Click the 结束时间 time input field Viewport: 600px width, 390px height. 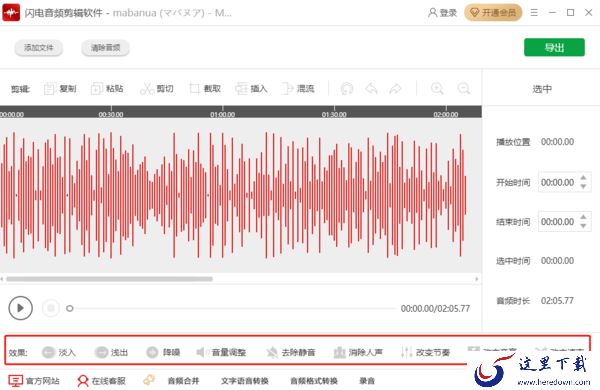coord(564,222)
